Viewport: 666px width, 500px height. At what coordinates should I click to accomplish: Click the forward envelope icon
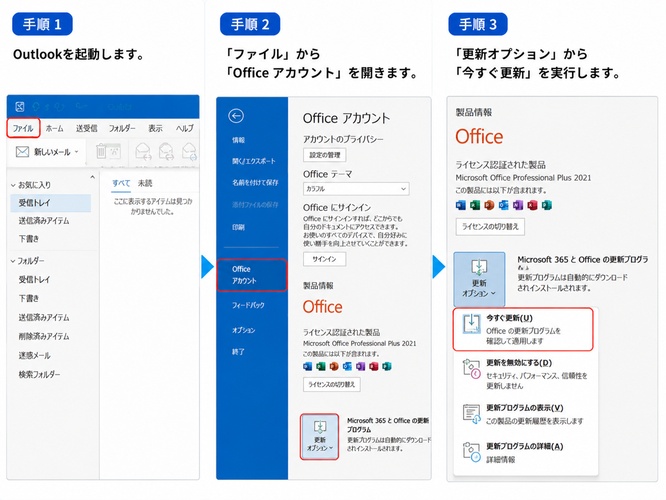point(189,151)
